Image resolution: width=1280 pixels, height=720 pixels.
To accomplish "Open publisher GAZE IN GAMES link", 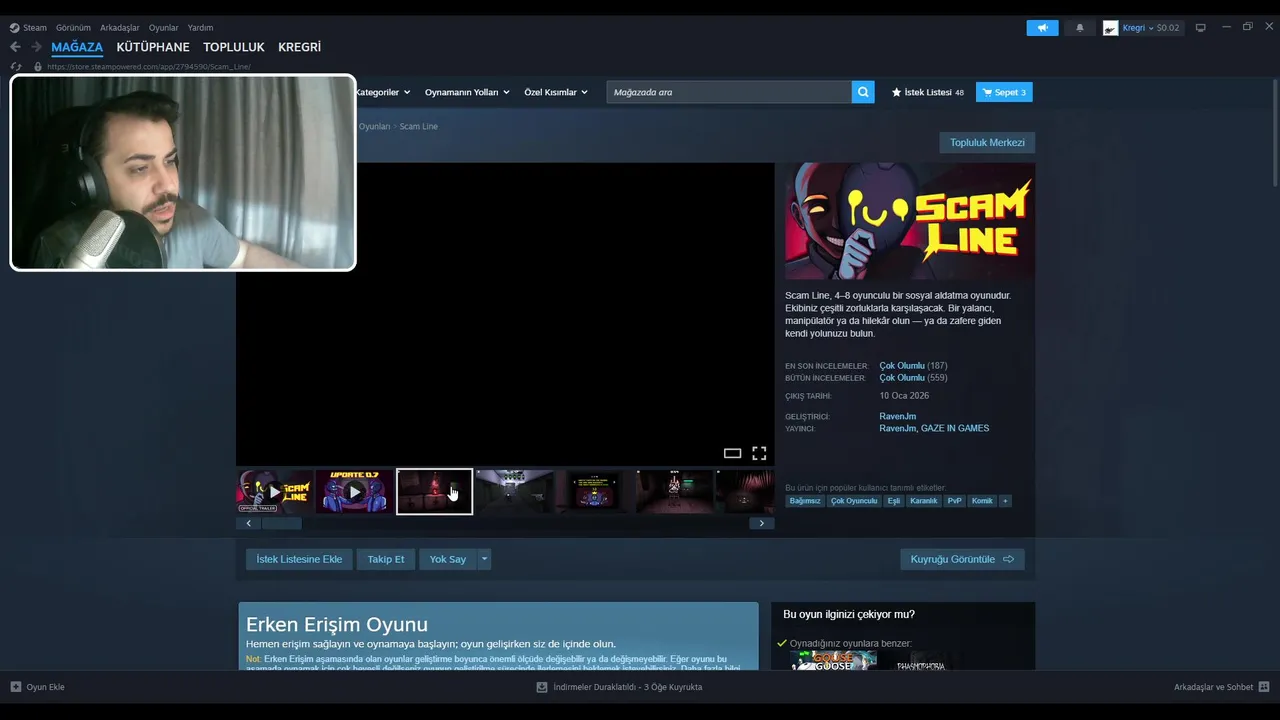I will click(x=955, y=428).
